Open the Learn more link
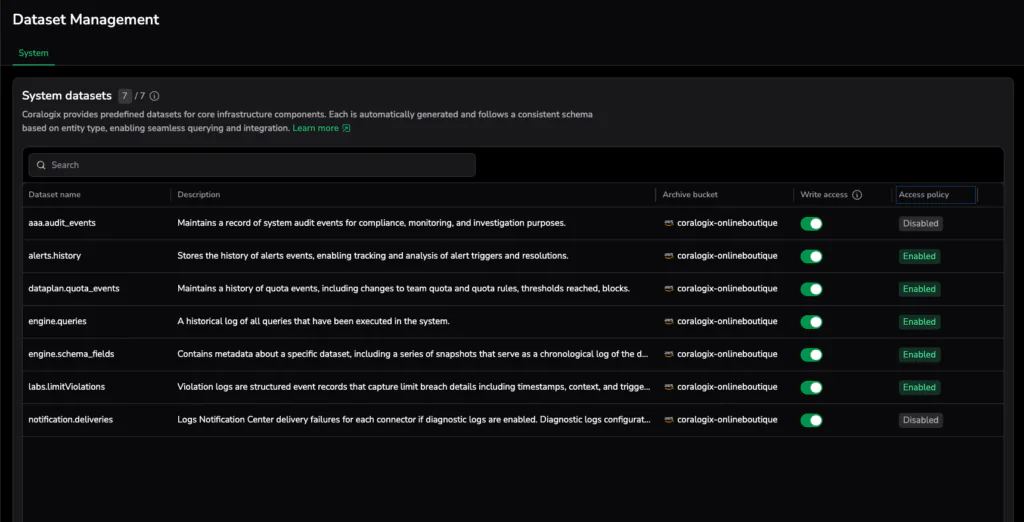 tap(315, 129)
